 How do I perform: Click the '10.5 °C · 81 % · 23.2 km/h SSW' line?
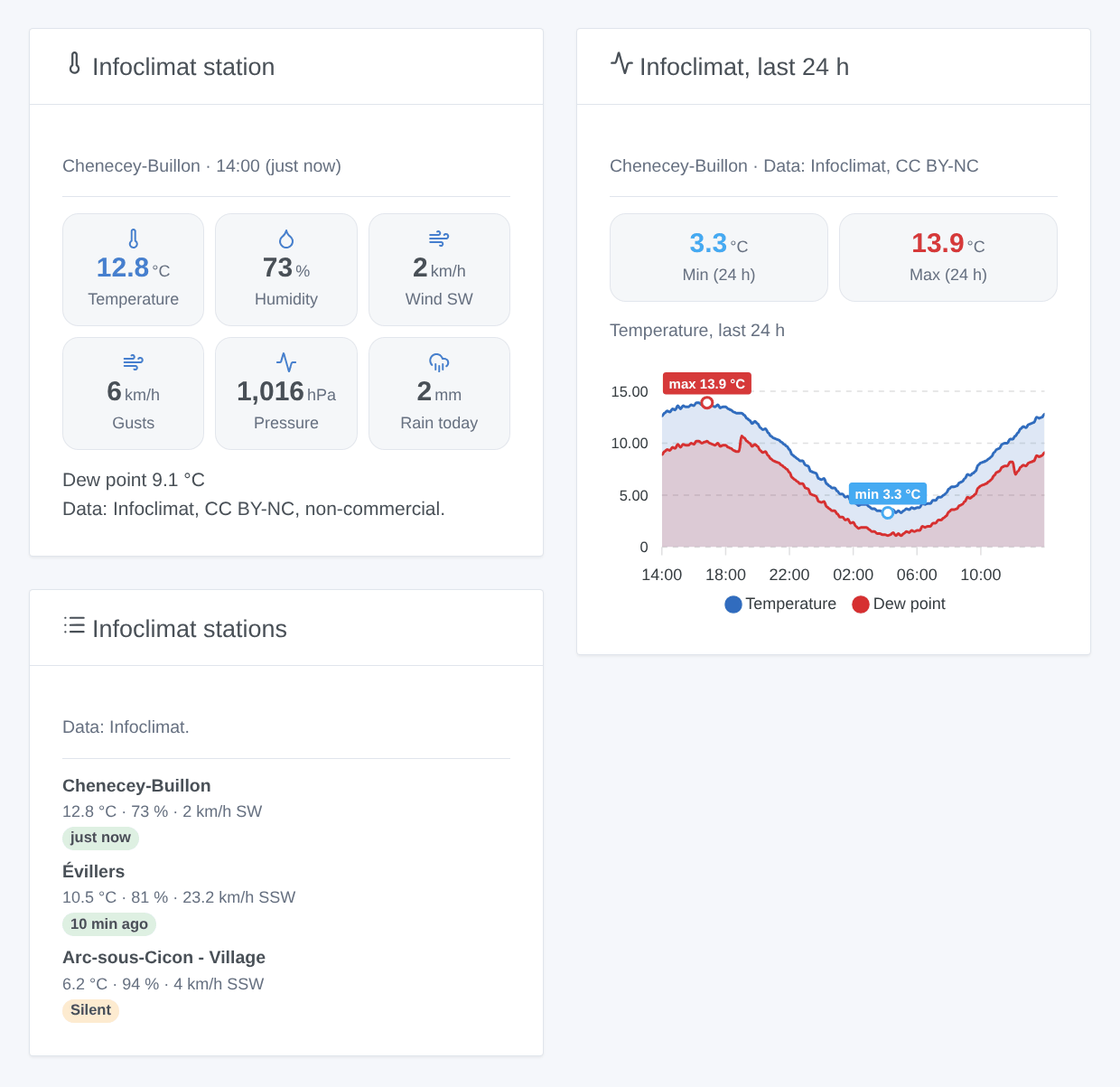point(179,897)
